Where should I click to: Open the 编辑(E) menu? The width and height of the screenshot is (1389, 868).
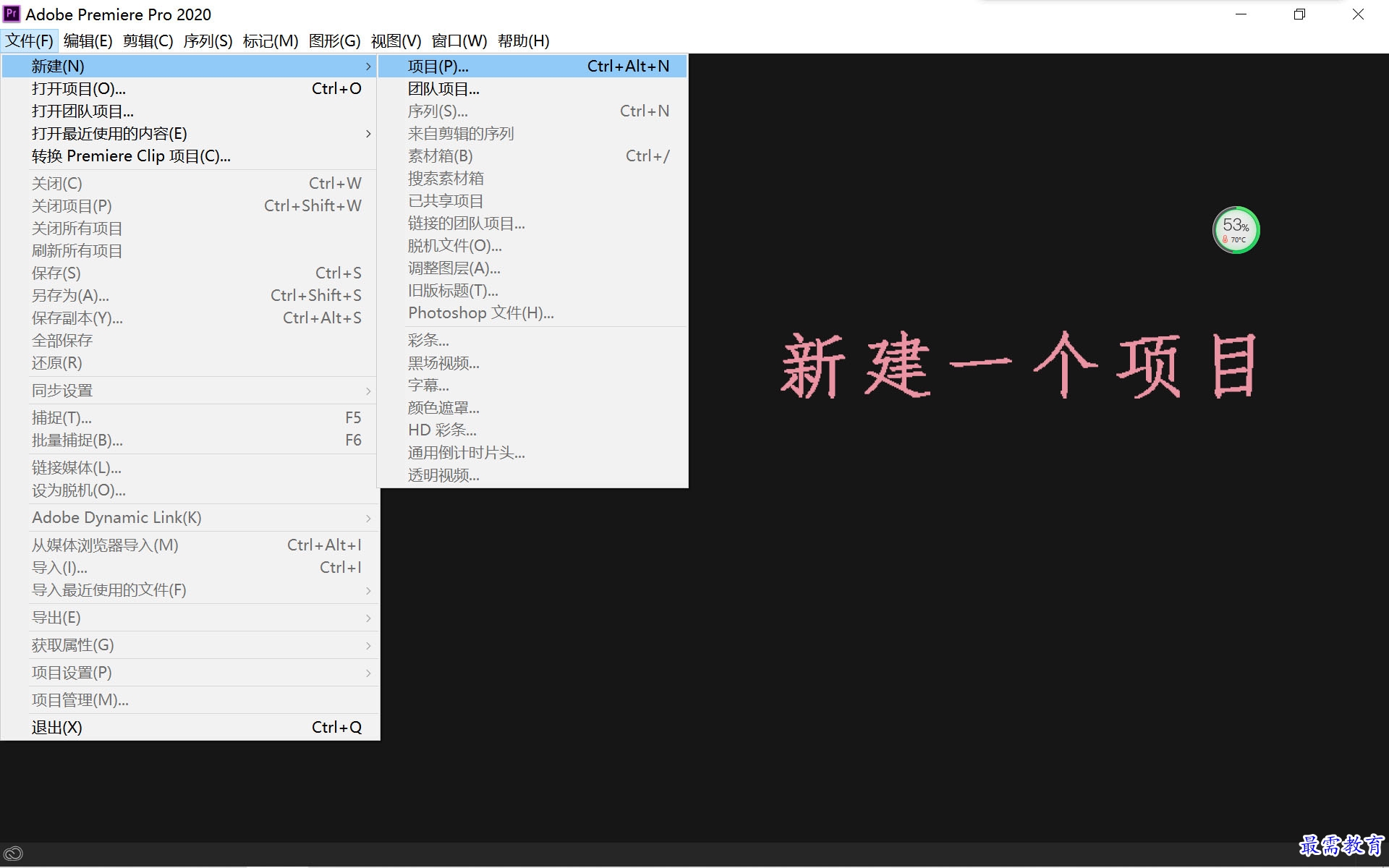click(x=88, y=41)
